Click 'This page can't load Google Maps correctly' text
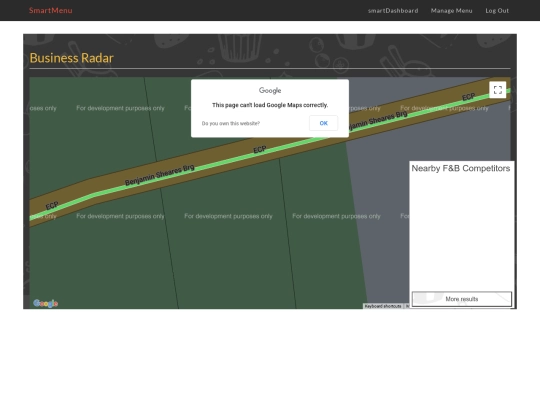This screenshot has width=540, height=405. [x=270, y=105]
